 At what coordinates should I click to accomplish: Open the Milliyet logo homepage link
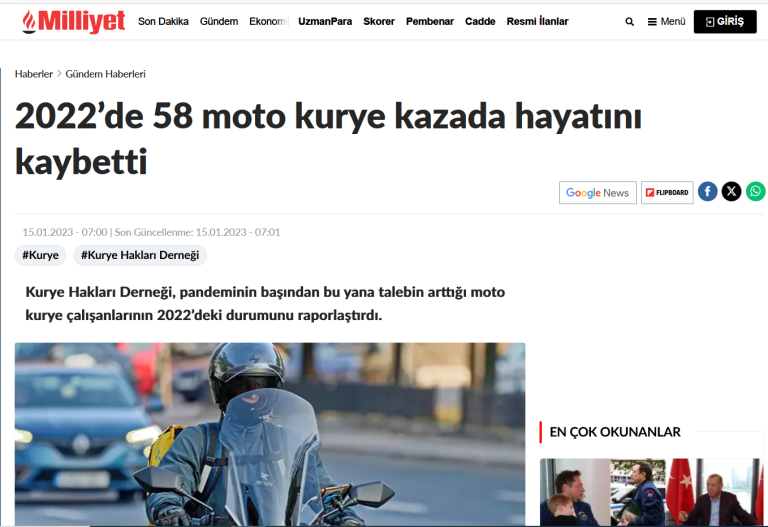(73, 22)
